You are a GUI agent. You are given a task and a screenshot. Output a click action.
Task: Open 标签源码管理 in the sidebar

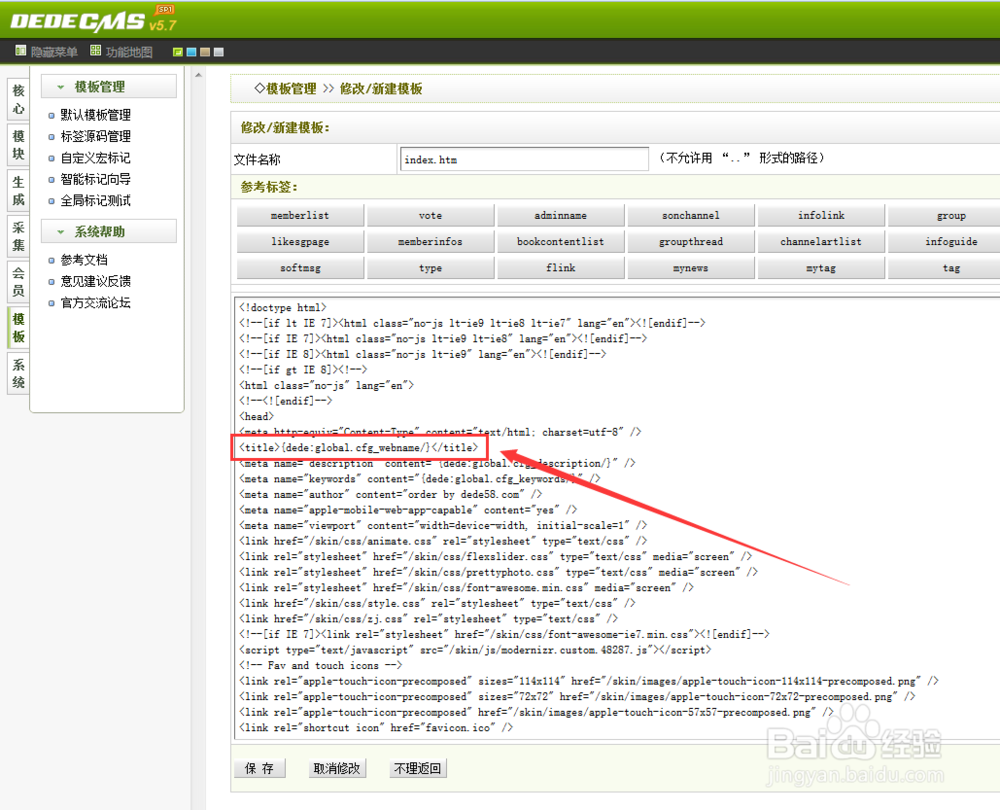(x=96, y=136)
